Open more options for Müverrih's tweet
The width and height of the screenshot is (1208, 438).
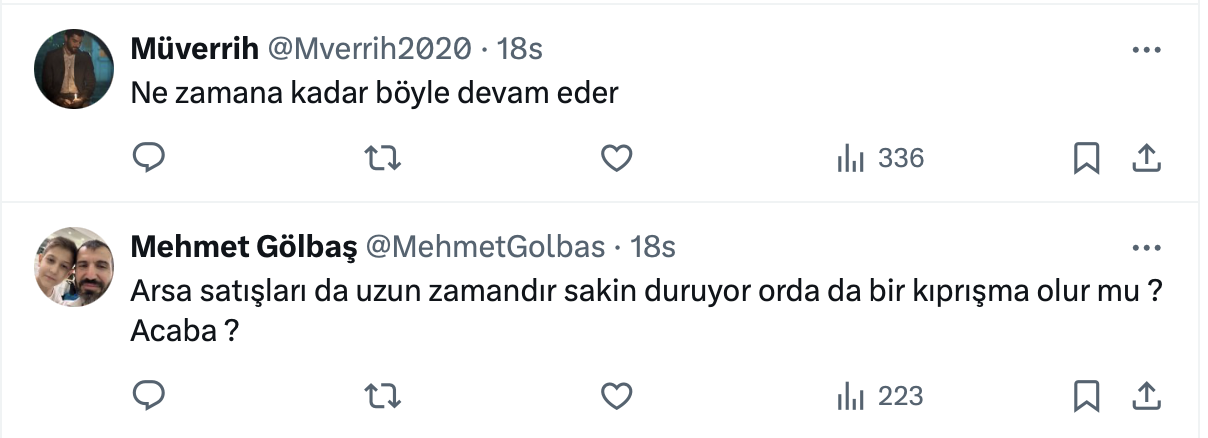[1145, 48]
